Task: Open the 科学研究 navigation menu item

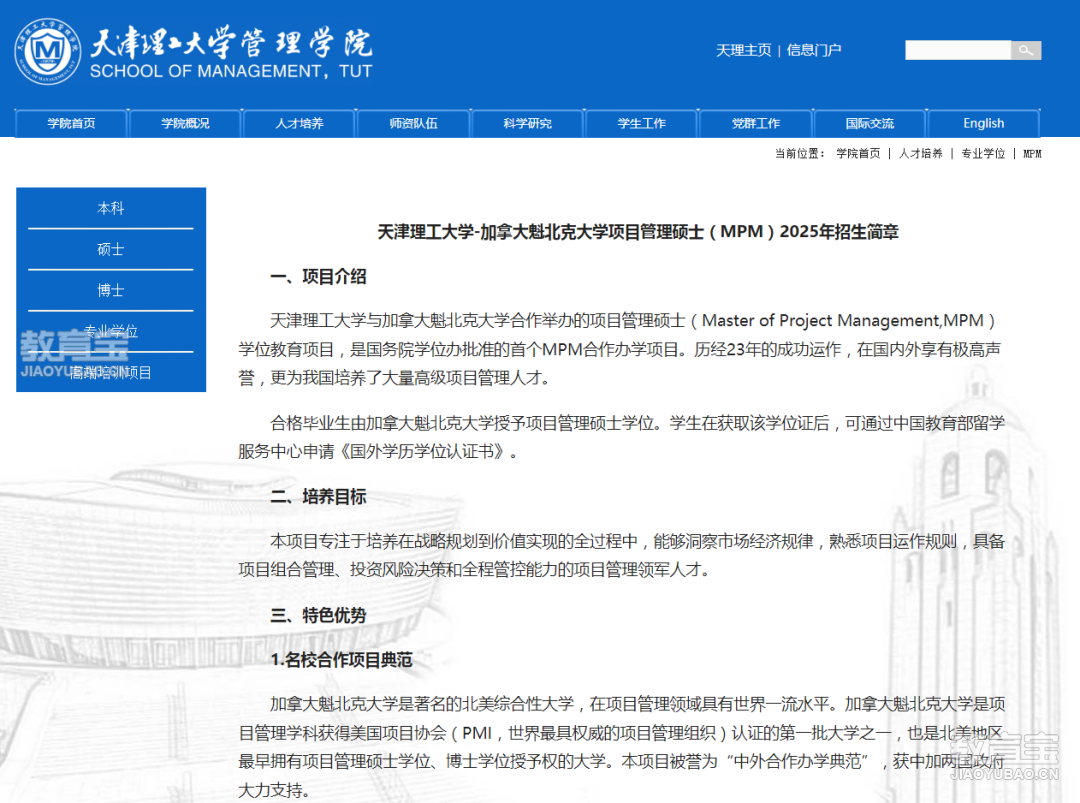Action: point(528,123)
